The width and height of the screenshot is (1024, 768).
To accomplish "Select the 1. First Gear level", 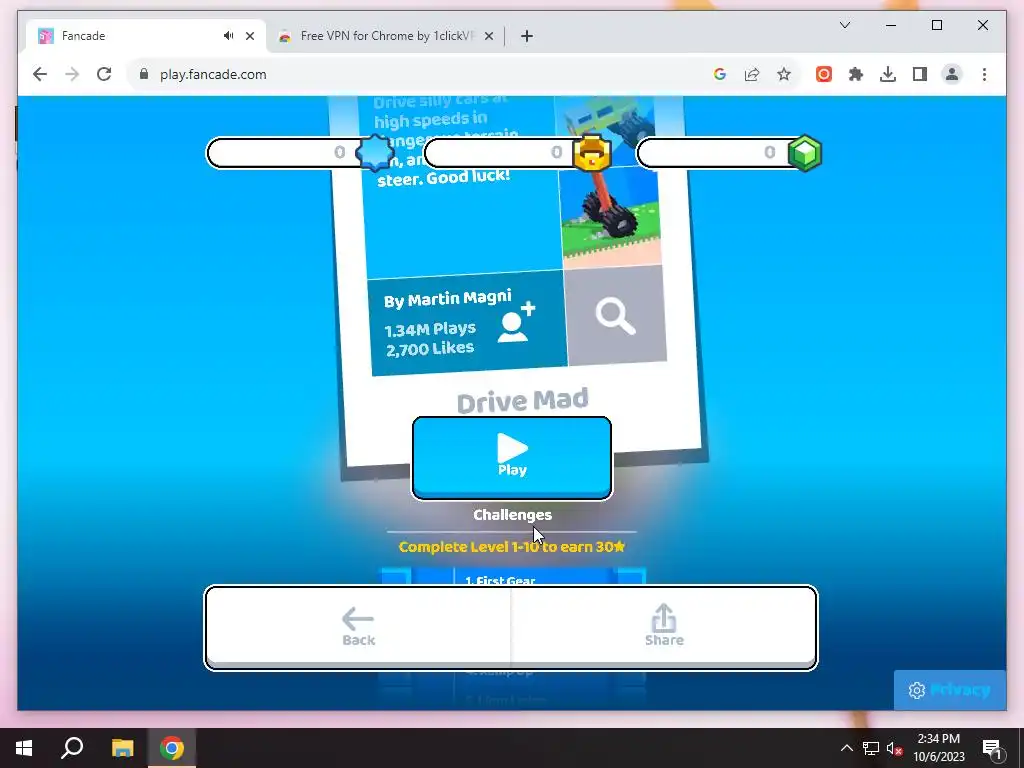I will pos(500,580).
